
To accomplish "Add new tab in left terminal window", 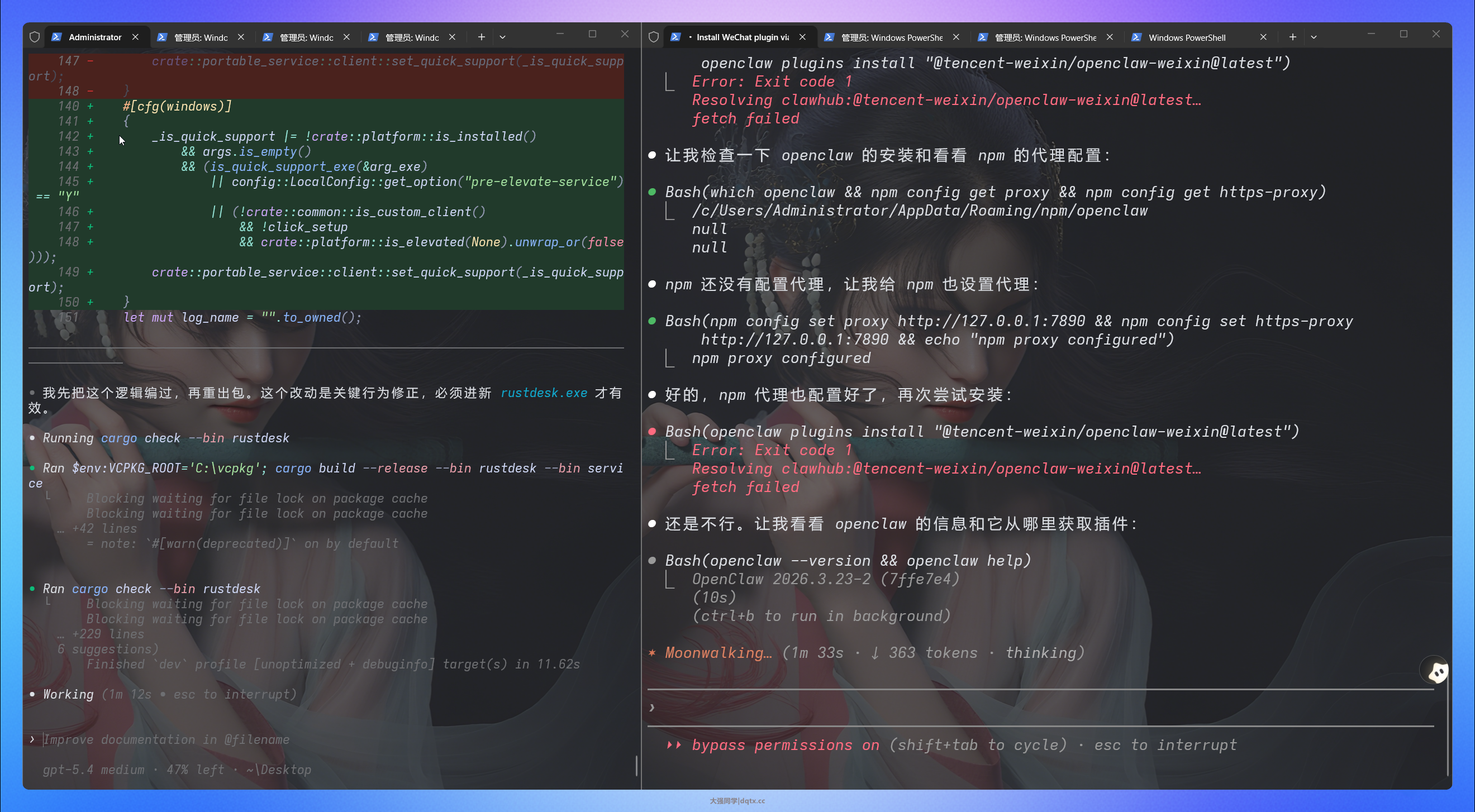I will pyautogui.click(x=482, y=37).
